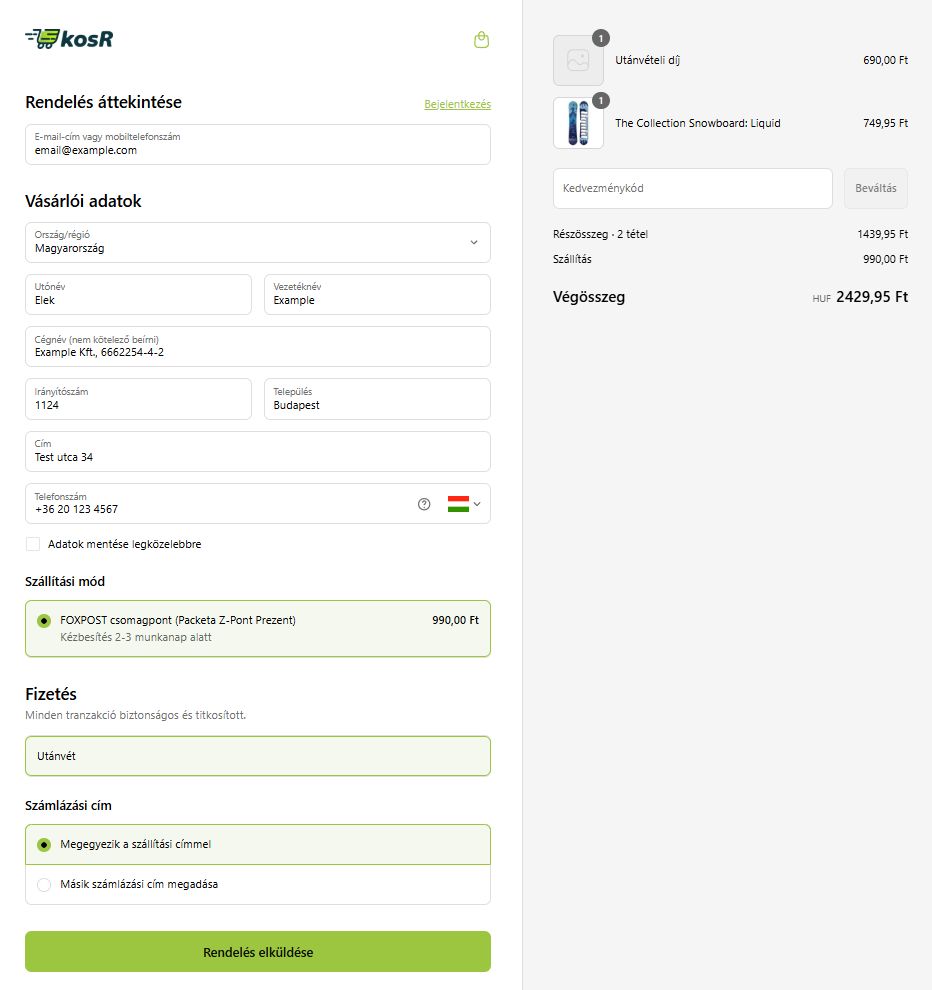Expand the Ország/régió dropdown
This screenshot has height=990, width=932.
[257, 242]
